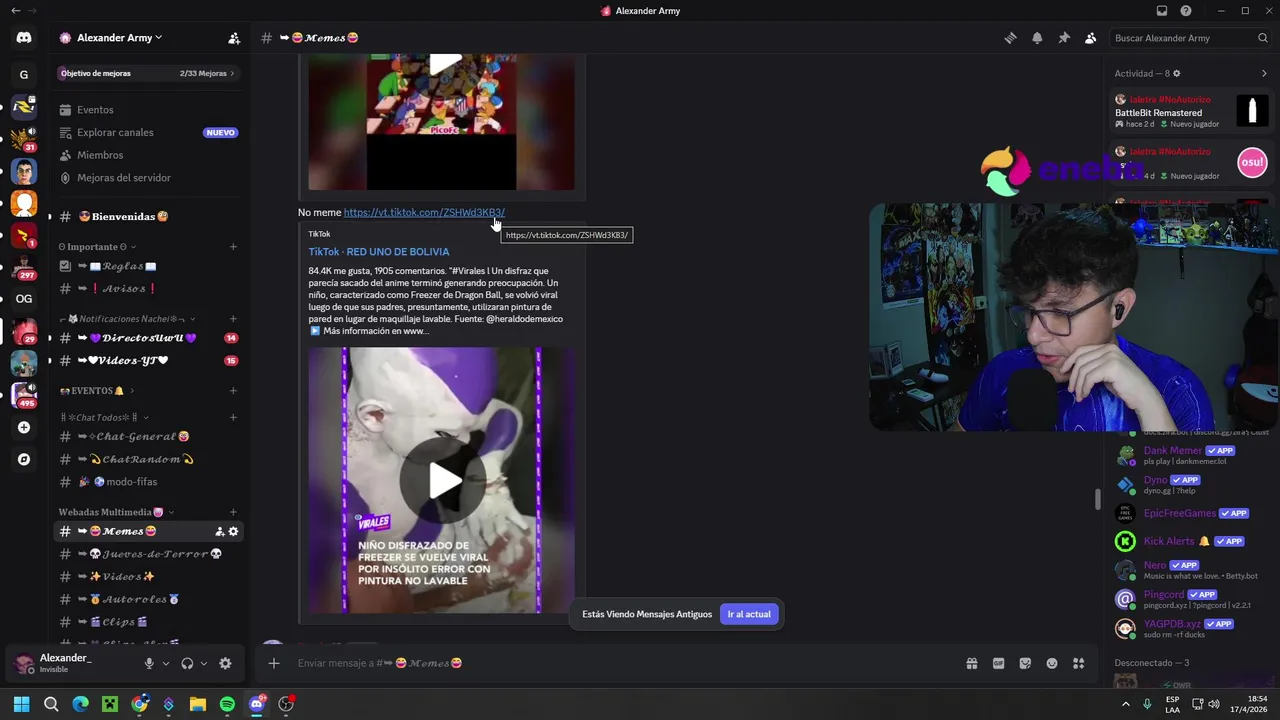
Task: Deafen with the headphones icon
Action: click(x=187, y=663)
